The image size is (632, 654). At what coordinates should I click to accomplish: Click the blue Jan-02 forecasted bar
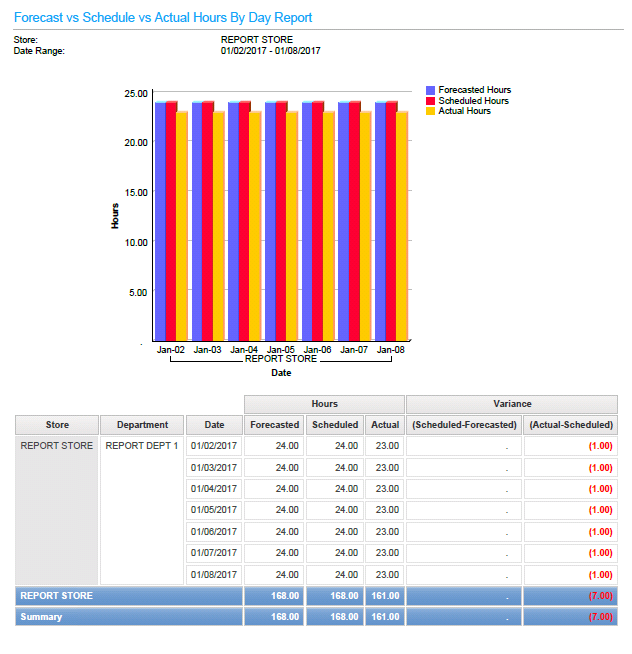coord(160,220)
